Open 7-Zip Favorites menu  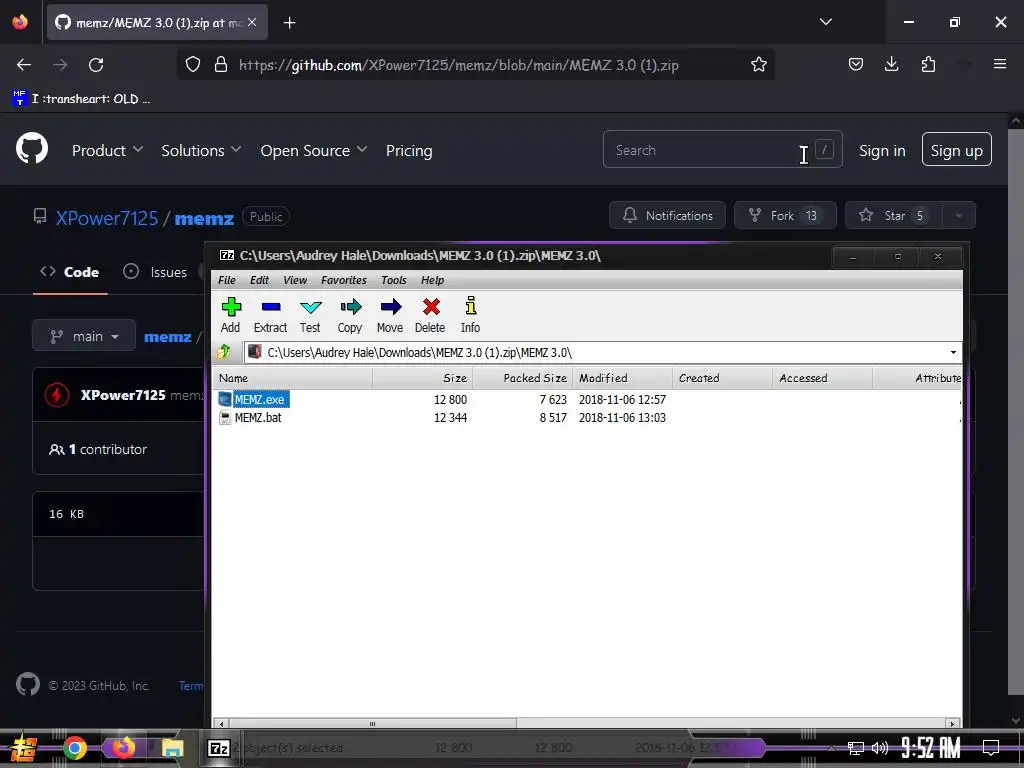[344, 280]
